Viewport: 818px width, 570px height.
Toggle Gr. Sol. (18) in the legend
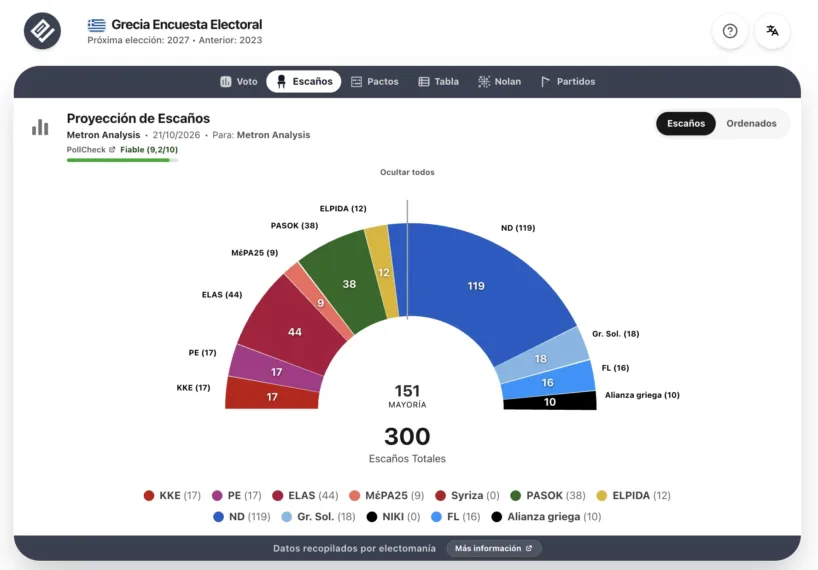click(x=318, y=517)
